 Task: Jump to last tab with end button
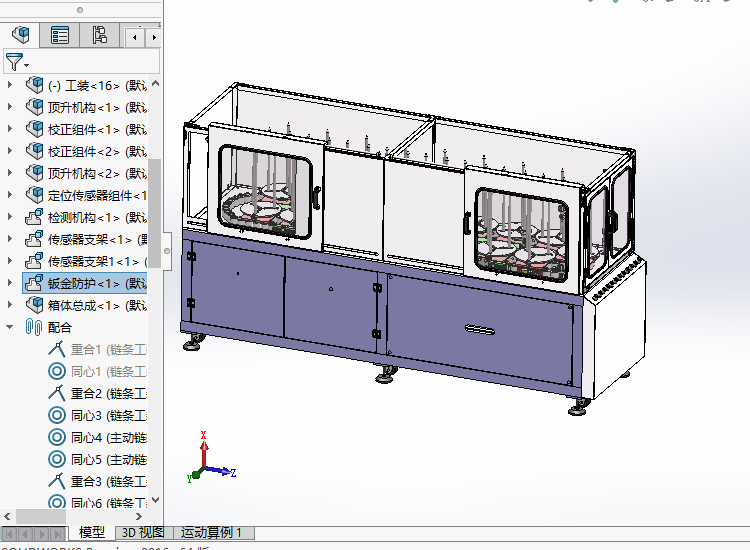(58, 533)
